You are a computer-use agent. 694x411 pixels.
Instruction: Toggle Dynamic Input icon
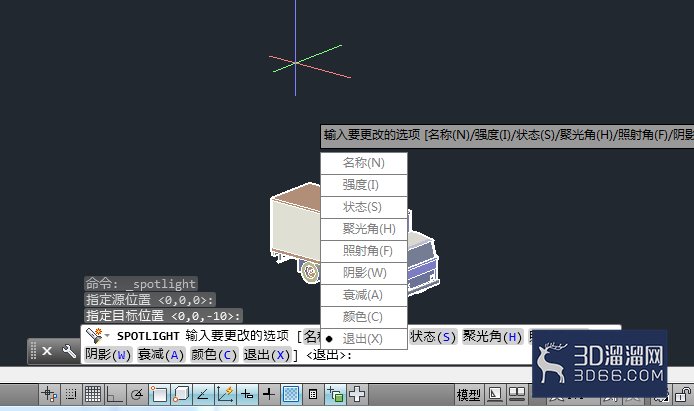click(x=247, y=394)
